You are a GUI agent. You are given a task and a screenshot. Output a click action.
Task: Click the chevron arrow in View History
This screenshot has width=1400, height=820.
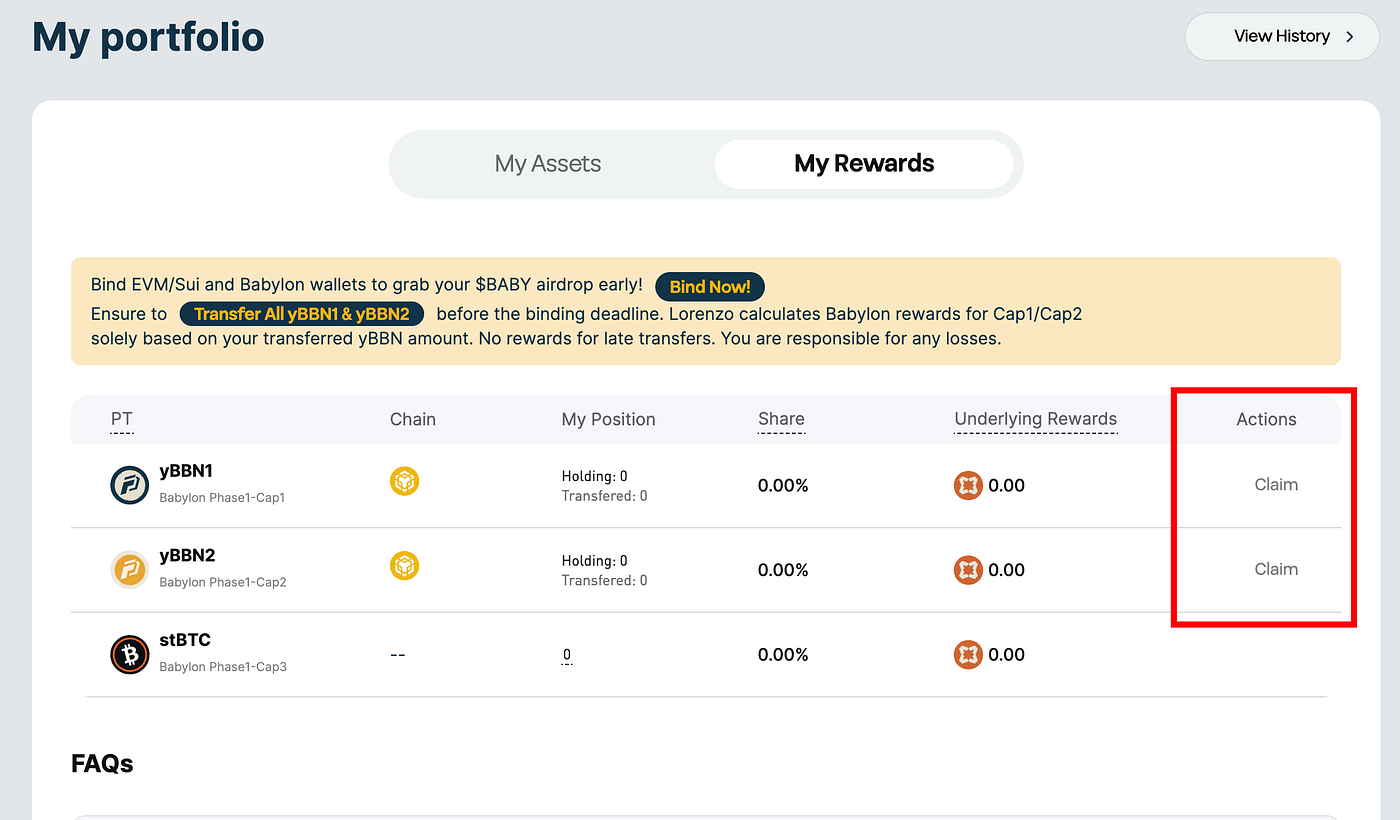tap(1349, 37)
